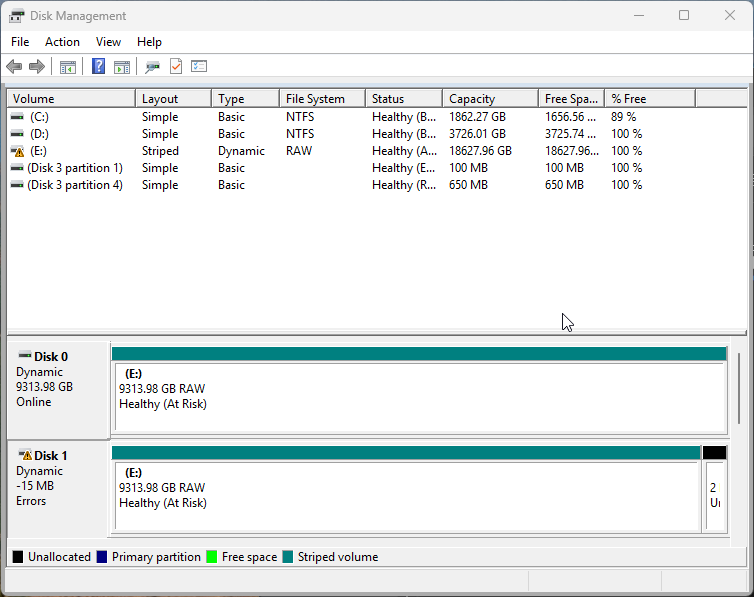
Task: Open the View menu
Action: pyautogui.click(x=108, y=42)
